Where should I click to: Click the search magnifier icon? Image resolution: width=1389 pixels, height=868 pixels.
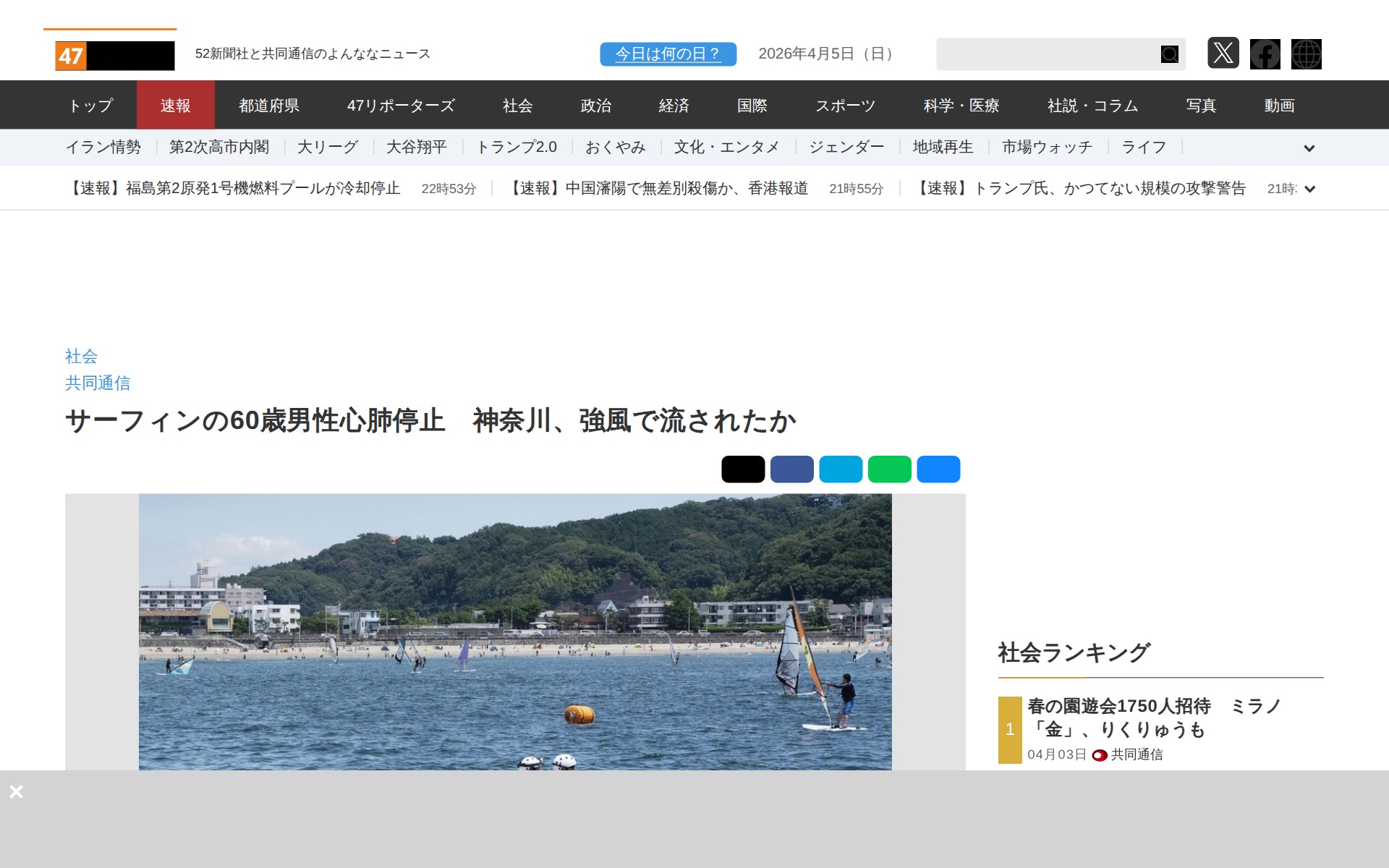1169,54
